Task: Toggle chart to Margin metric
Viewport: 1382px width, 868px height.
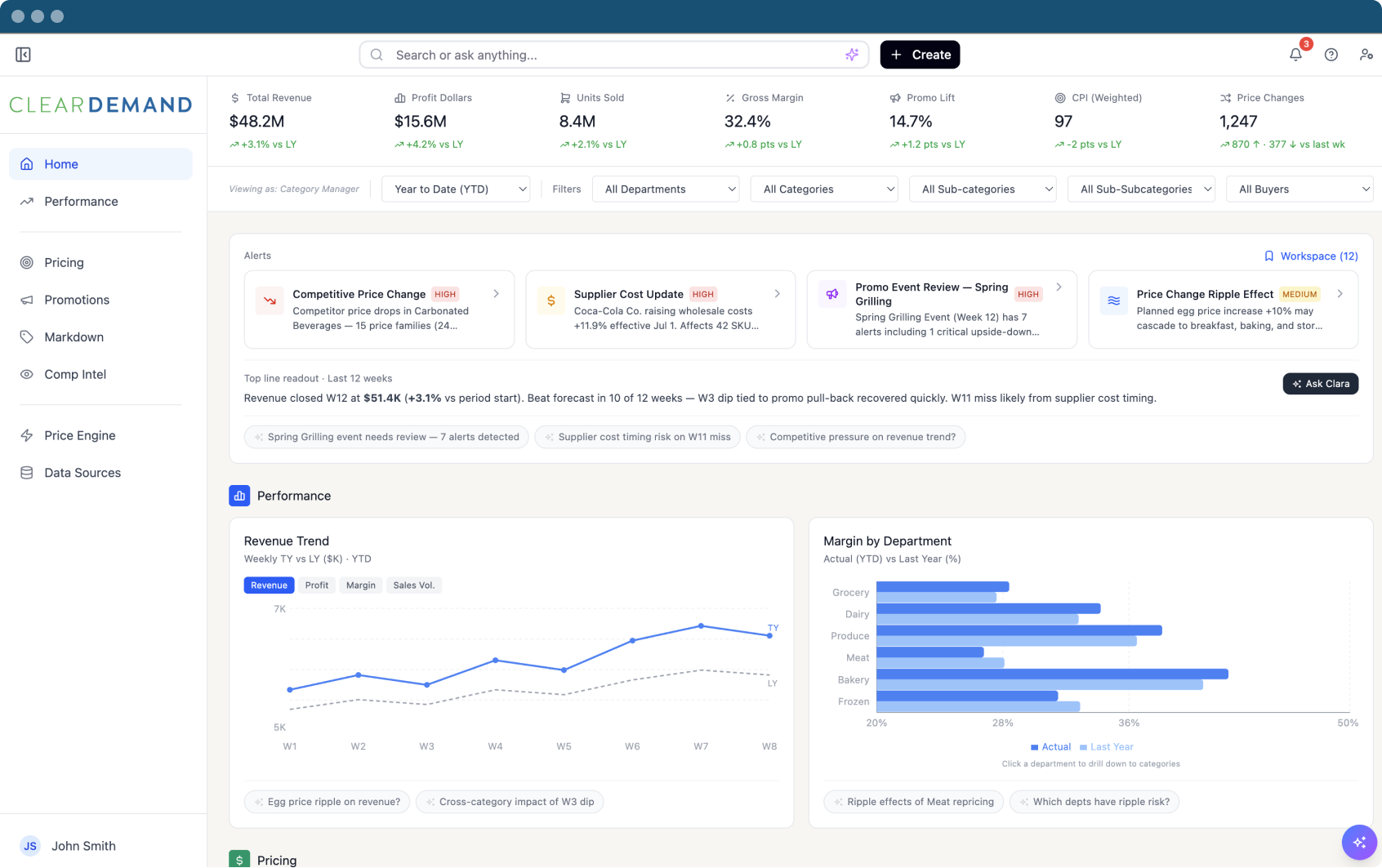Action: point(360,585)
